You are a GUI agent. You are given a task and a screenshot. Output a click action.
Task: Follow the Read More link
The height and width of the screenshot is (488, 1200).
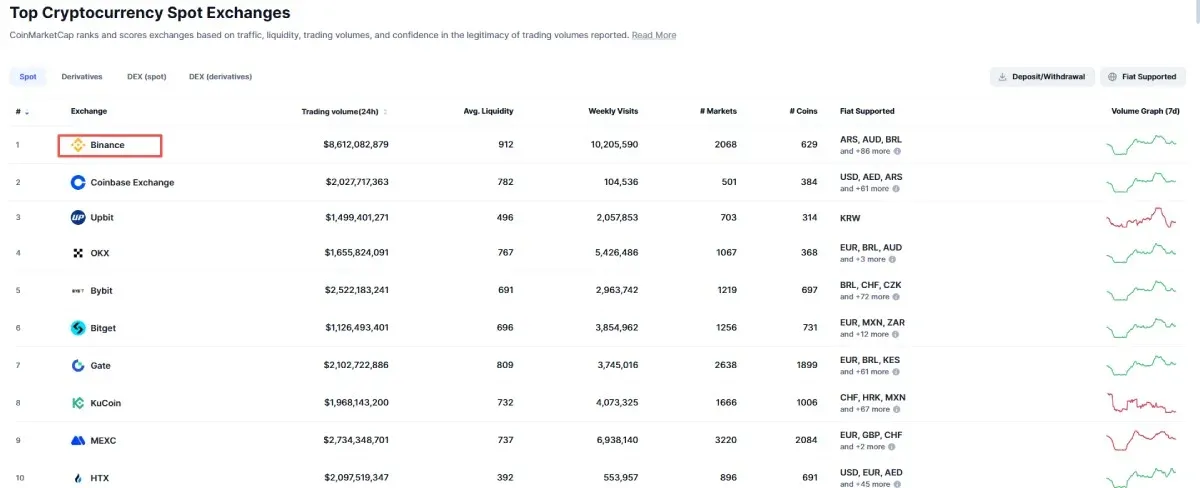pyautogui.click(x=653, y=35)
